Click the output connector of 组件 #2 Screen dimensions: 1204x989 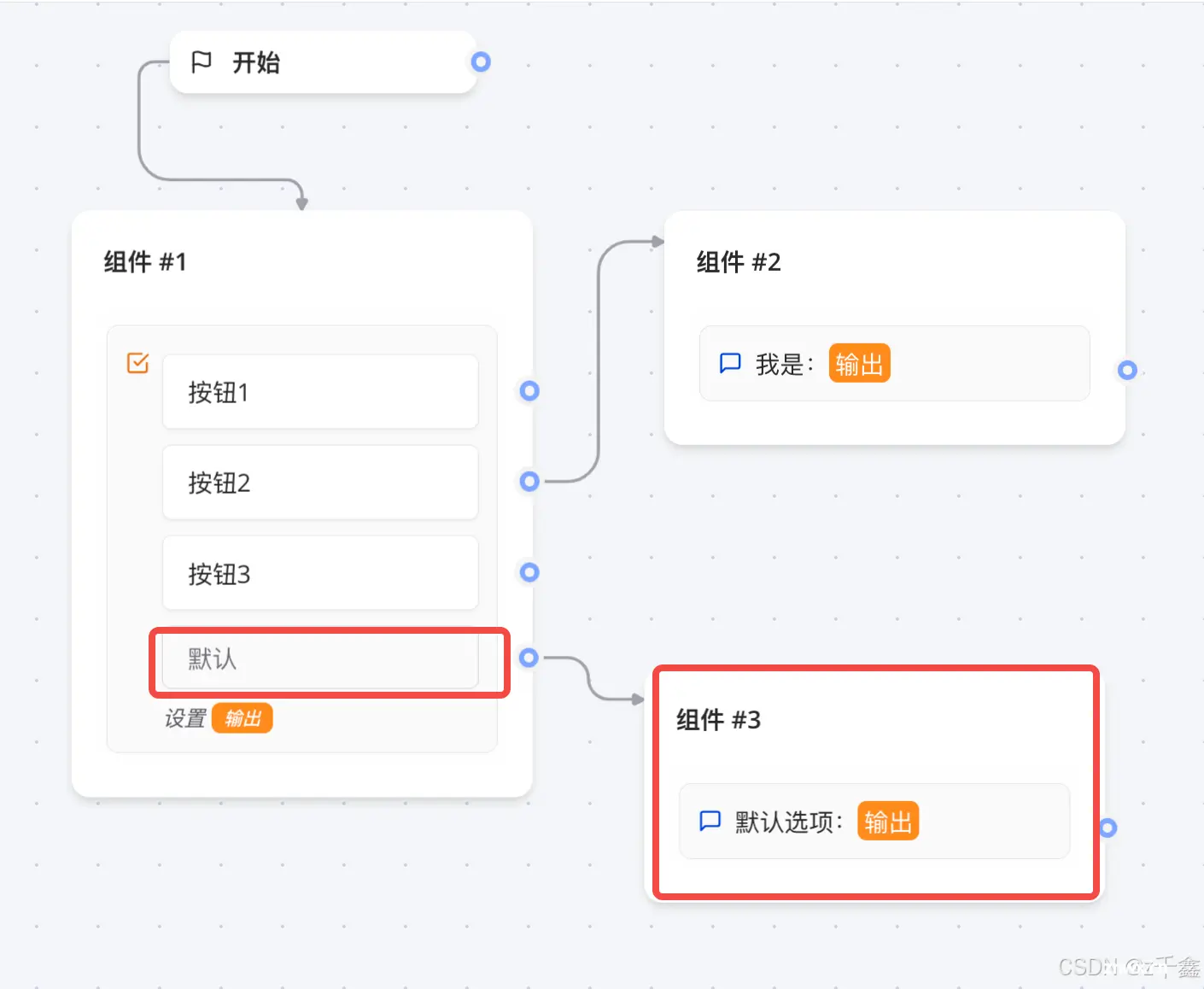(1127, 370)
